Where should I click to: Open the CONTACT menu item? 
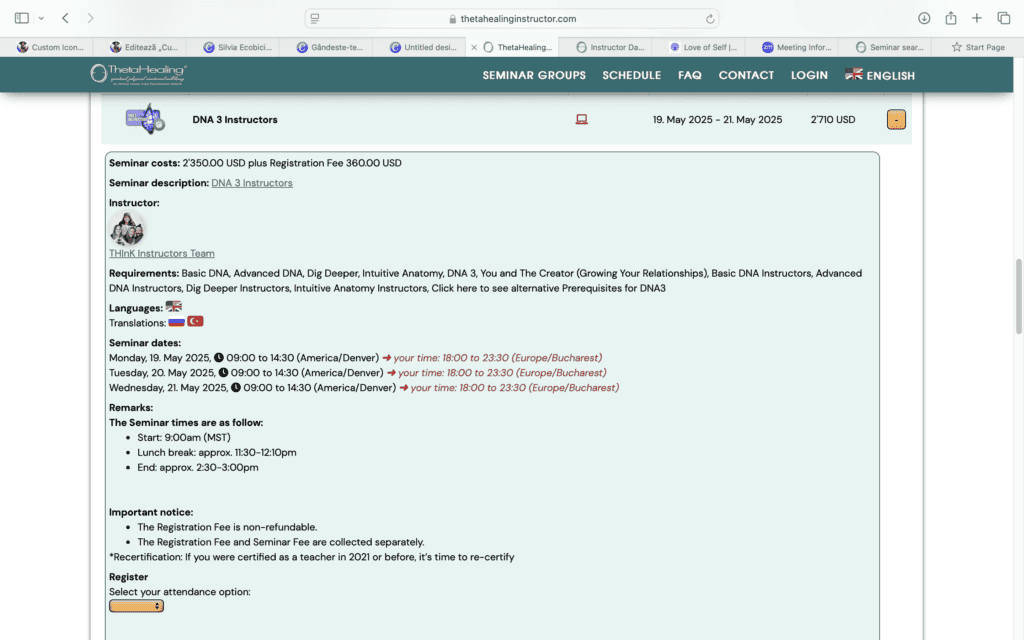746,75
